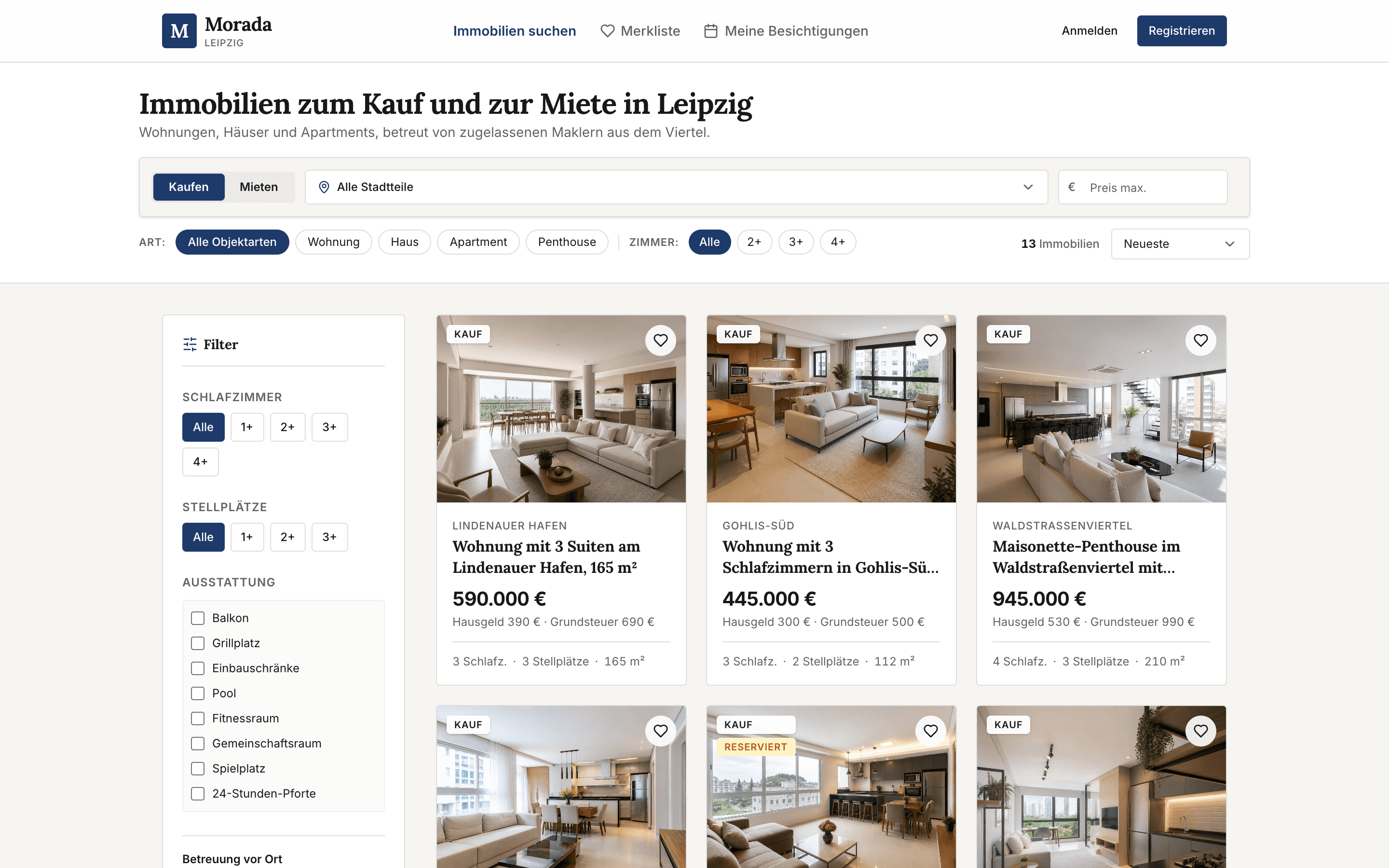Image resolution: width=1389 pixels, height=868 pixels.
Task: Click the Morada M logo icon
Action: [179, 31]
